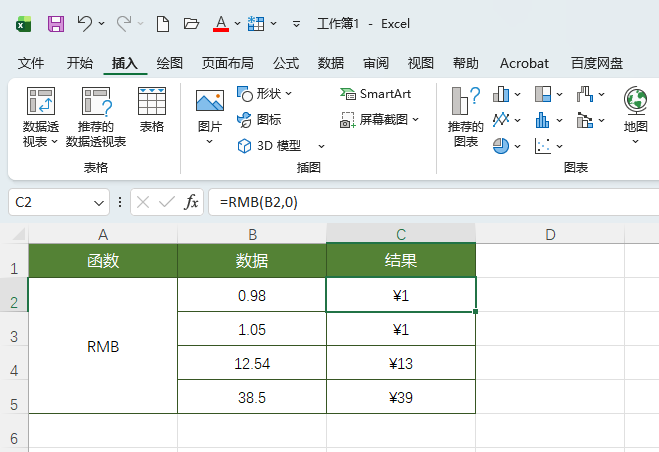Expand the Name Box dropdown showing C2

[x=99, y=203]
